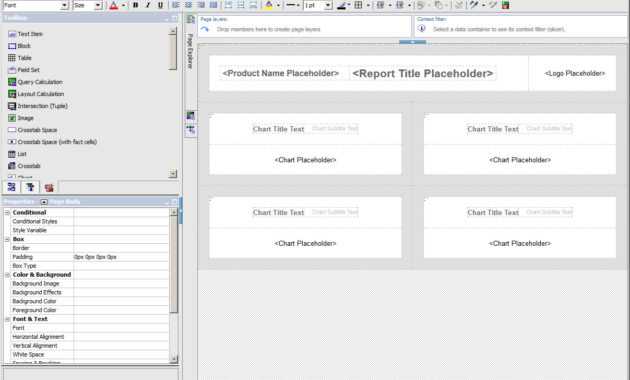
Task: Click the lower icon below Page Explorer
Action: coord(190,130)
